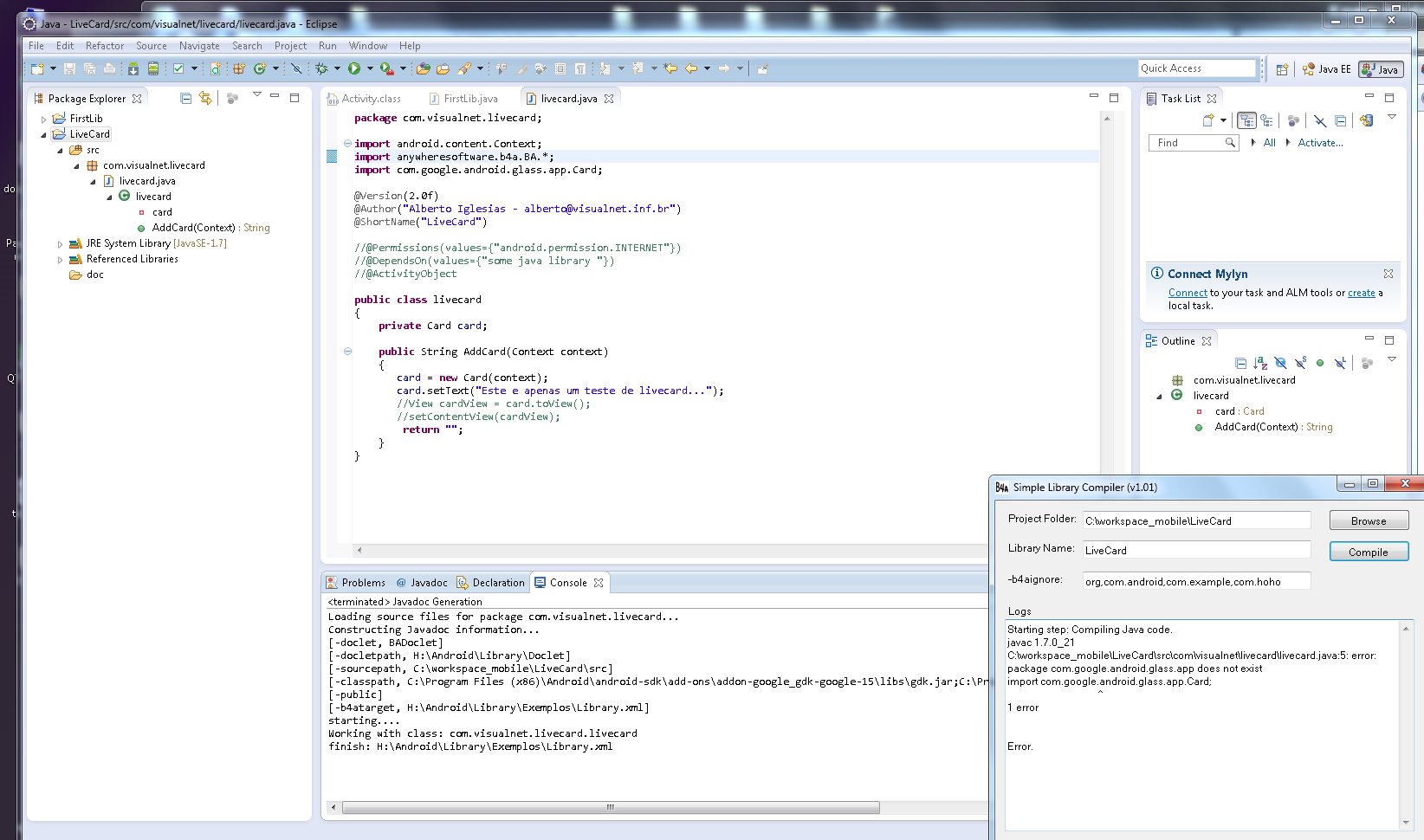Image resolution: width=1424 pixels, height=840 pixels.
Task: Toggle Hide Static Members in Outline
Action: tap(1300, 363)
